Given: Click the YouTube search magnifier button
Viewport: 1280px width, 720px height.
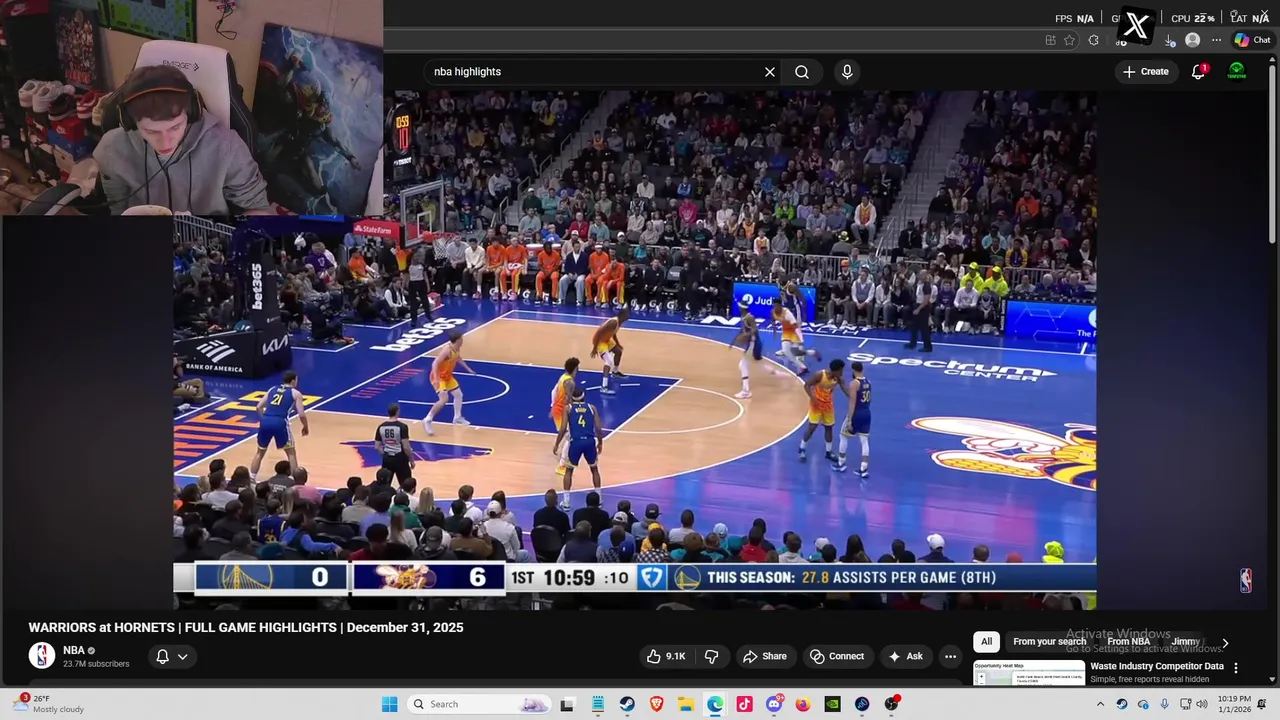Looking at the screenshot, I should [x=802, y=72].
